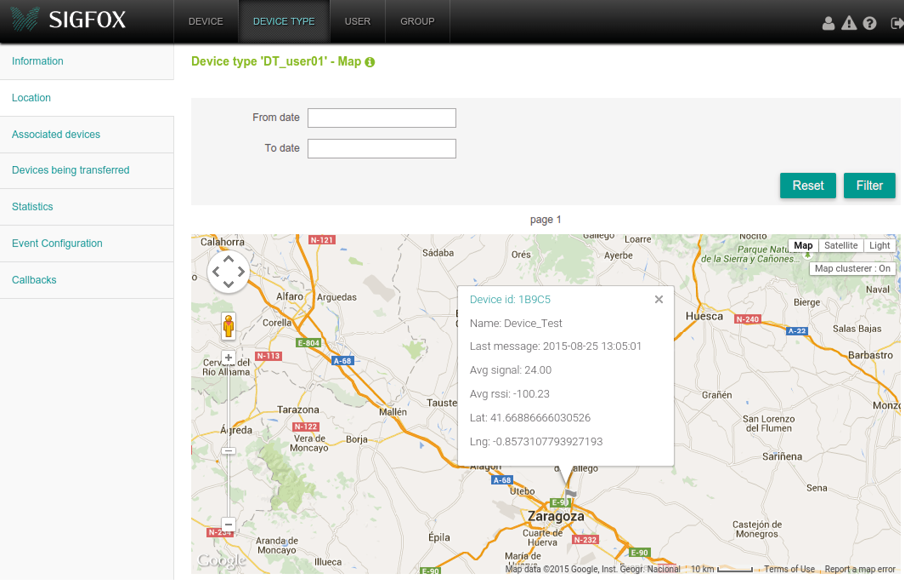Open the DEVICE TYPE tab

(284, 21)
